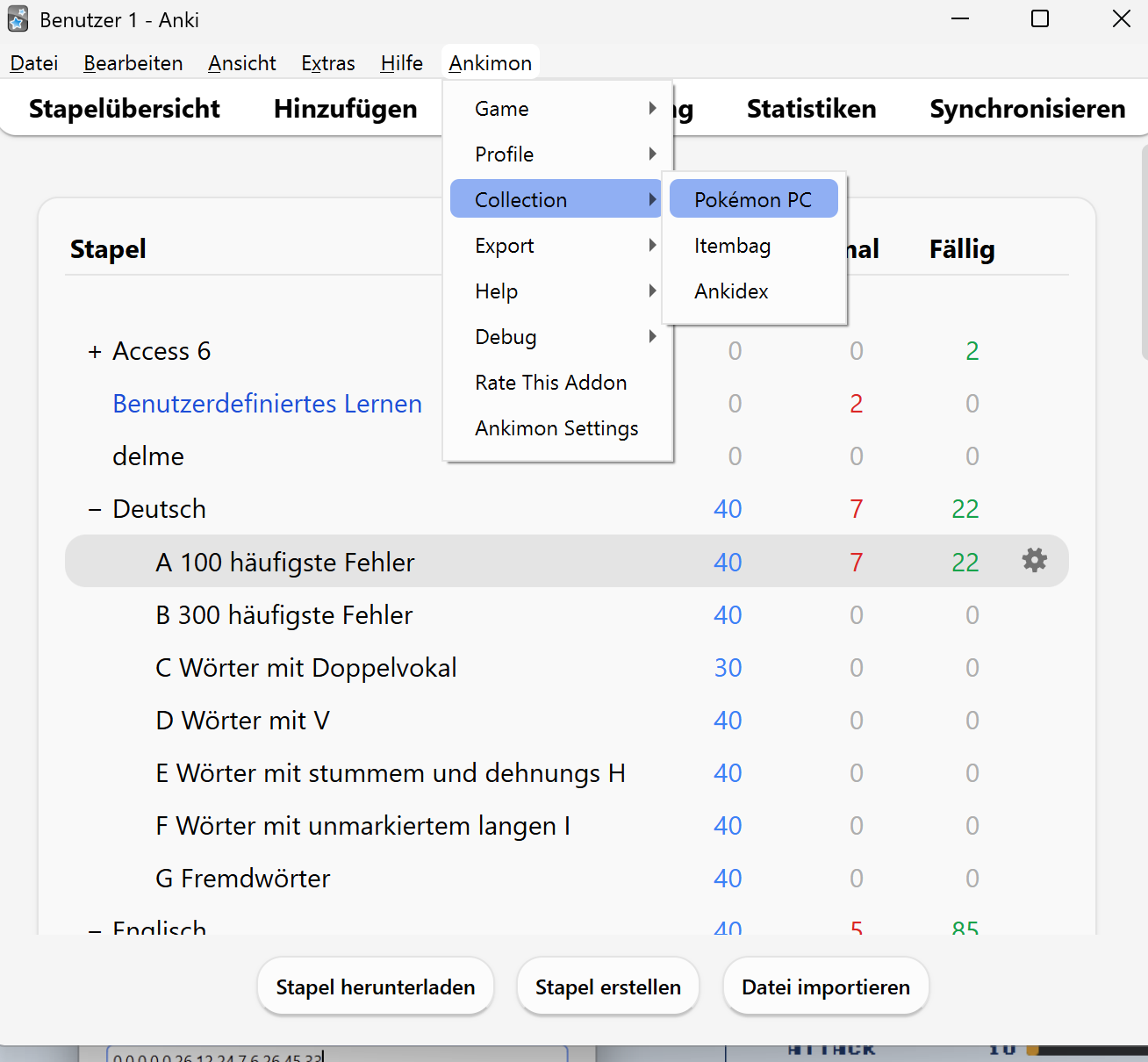The image size is (1148, 1062).
Task: Open Ankimon Settings
Action: pos(558,428)
